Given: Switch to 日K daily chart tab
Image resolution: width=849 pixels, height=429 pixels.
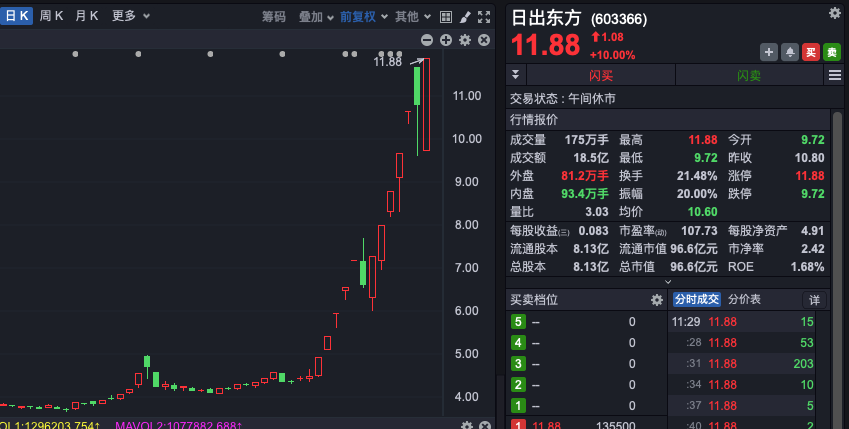Looking at the screenshot, I should coord(16,16).
